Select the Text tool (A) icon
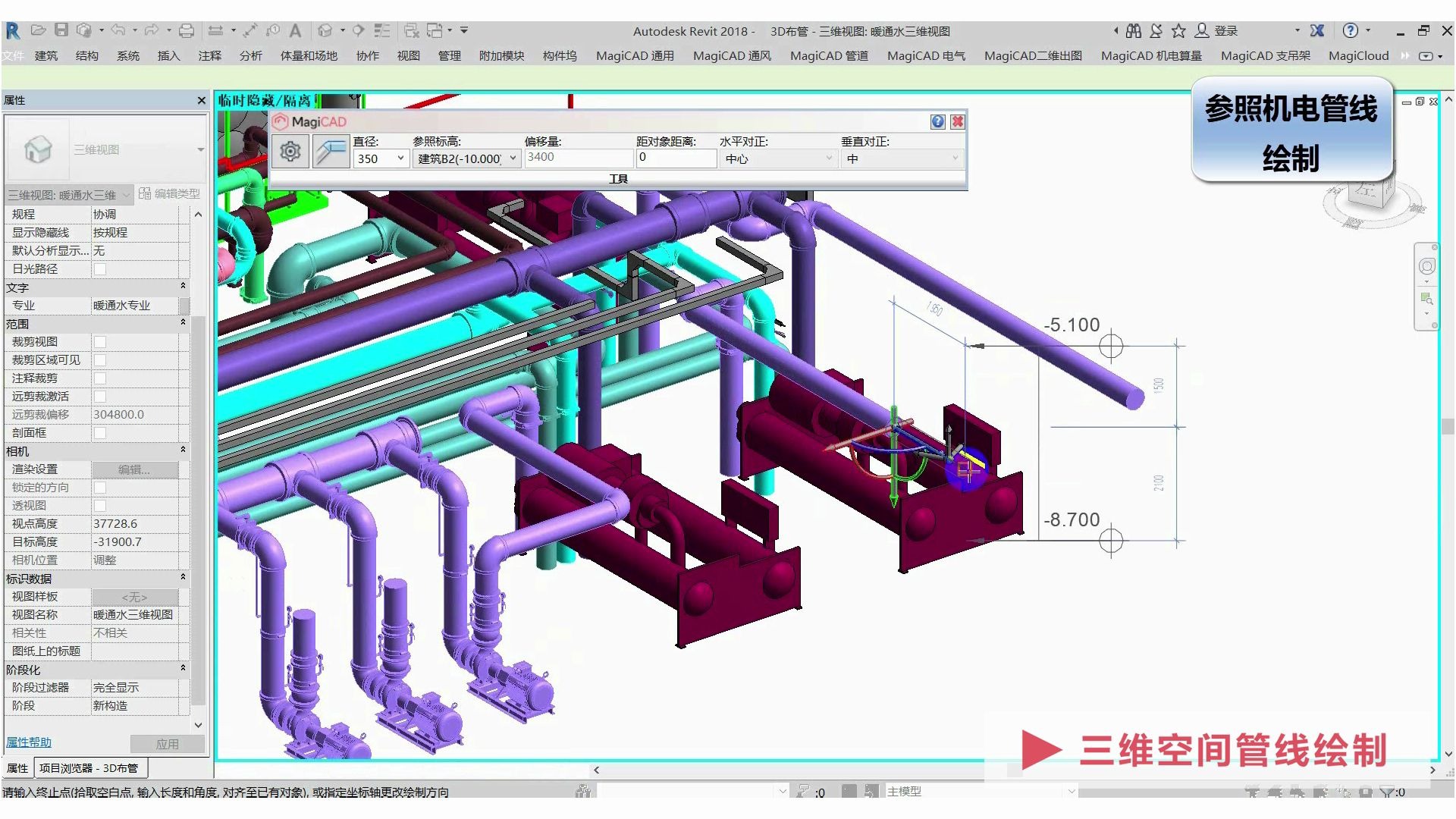 coord(295,30)
